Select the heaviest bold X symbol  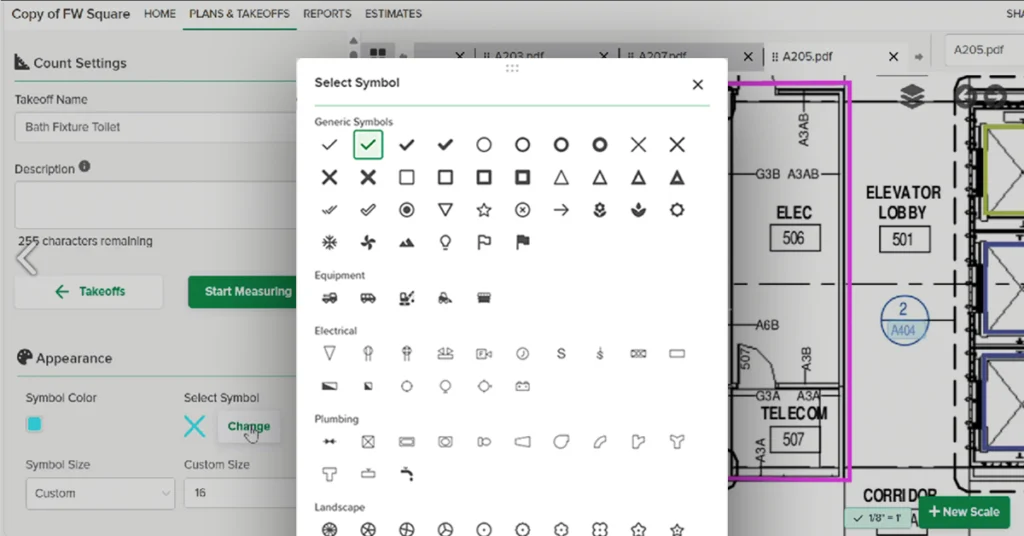coord(368,178)
